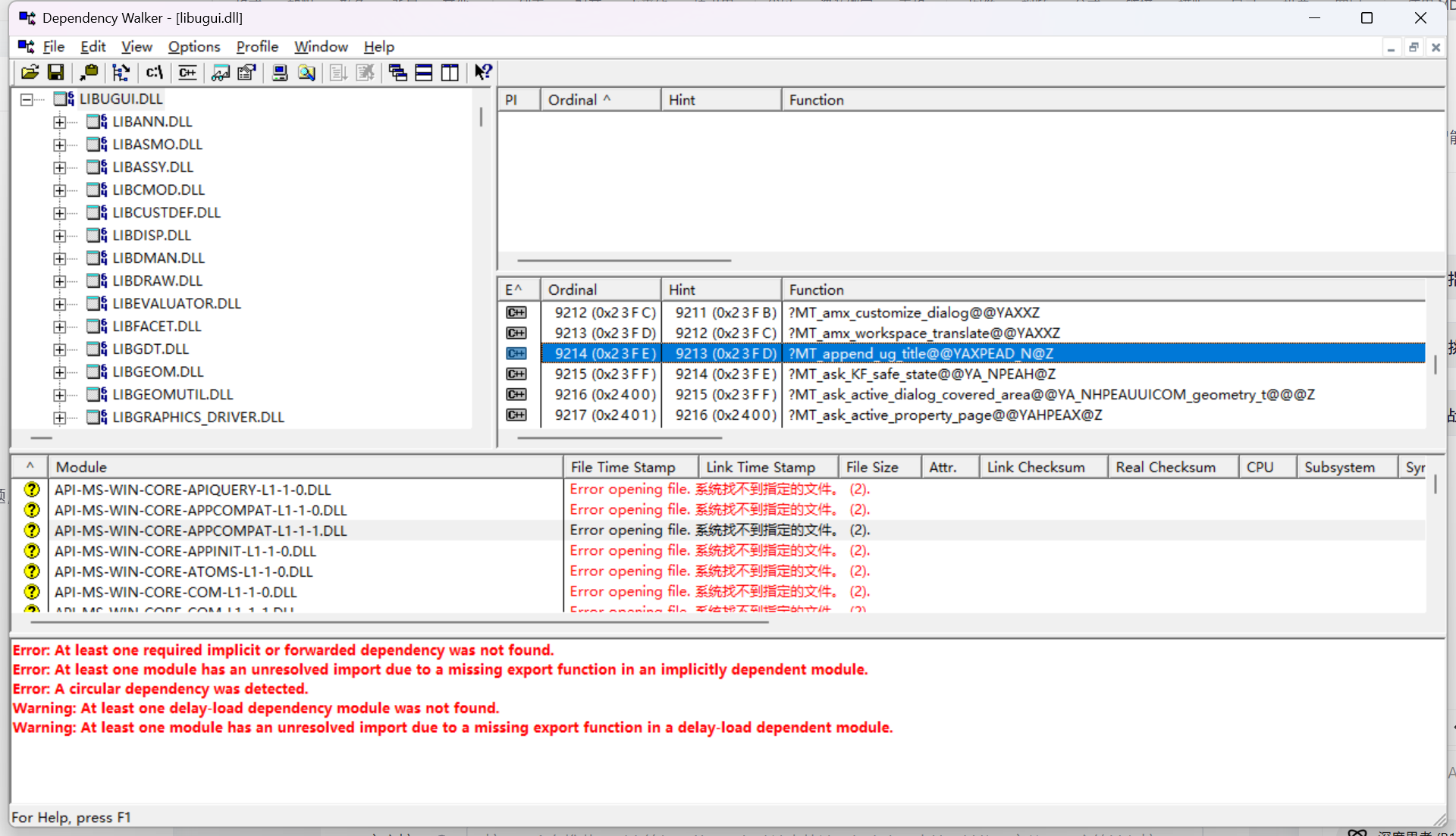The height and width of the screenshot is (836, 1456).
Task: Open the Profile menu
Action: (257, 47)
